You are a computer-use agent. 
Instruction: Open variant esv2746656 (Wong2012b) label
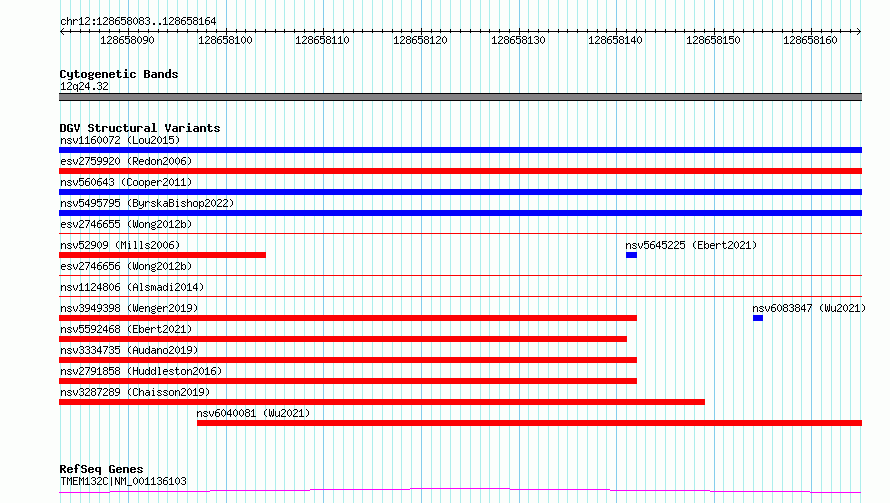(x=126, y=266)
